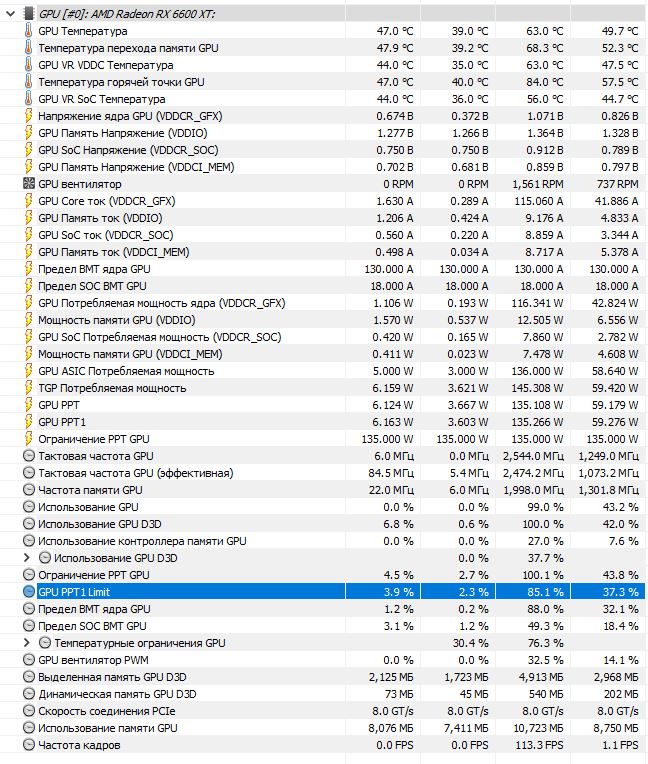Image resolution: width=648 pixels, height=764 pixels.
Task: Click the 113.3 FPS maximum frame rate value
Action: click(x=539, y=745)
